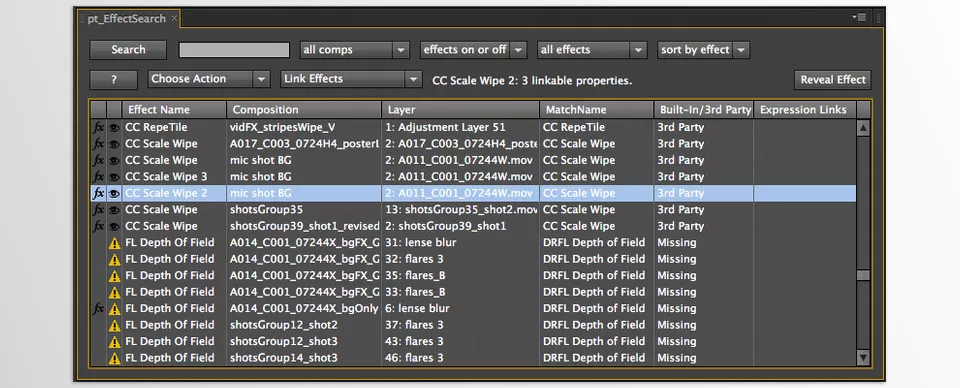
Task: Select A014_C001_07244X_bgOnly composition cell
Action: [304, 308]
